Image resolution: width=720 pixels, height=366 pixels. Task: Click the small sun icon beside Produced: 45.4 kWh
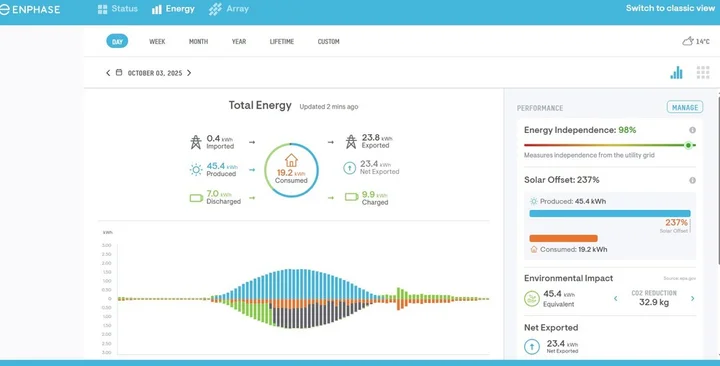[534, 201]
